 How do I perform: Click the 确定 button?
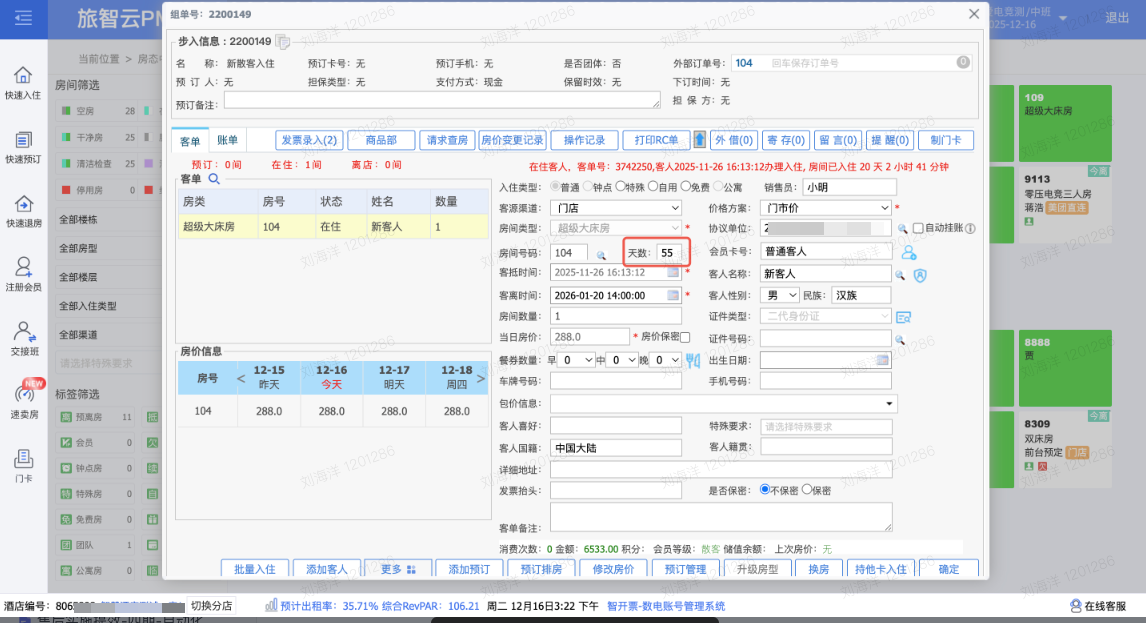(949, 569)
